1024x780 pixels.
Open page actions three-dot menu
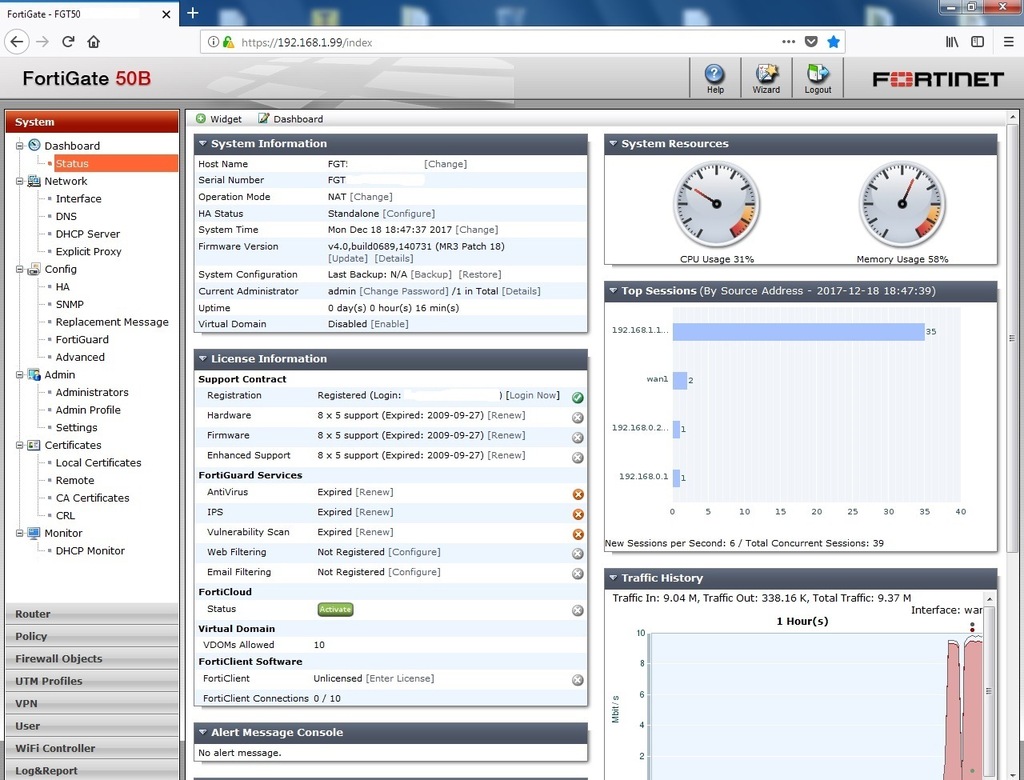click(x=788, y=42)
